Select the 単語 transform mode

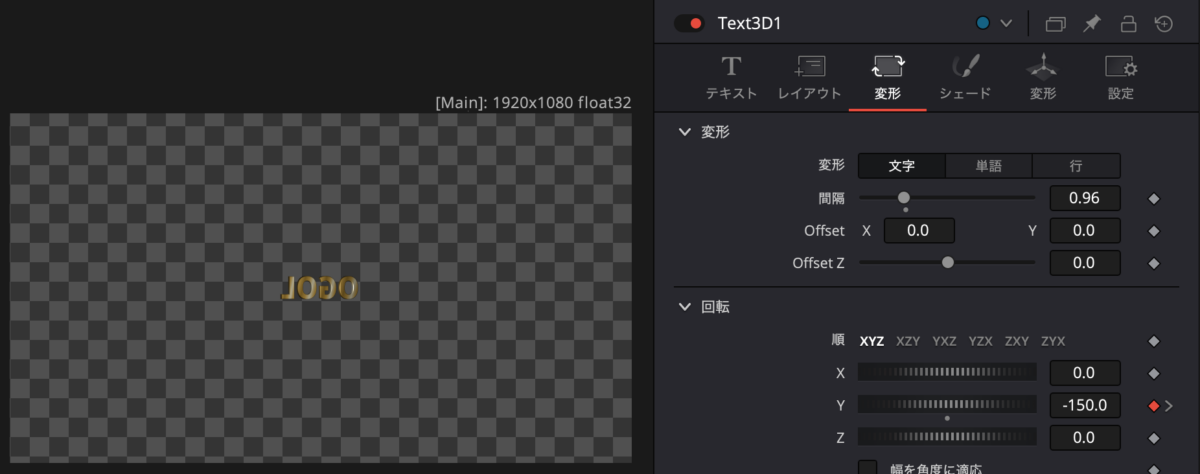(x=989, y=166)
